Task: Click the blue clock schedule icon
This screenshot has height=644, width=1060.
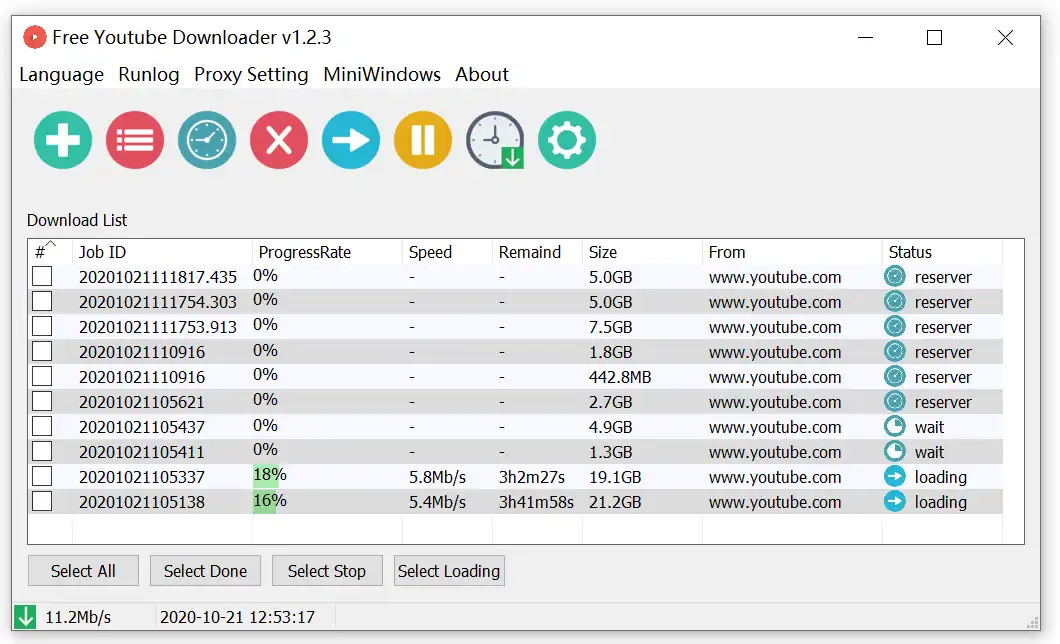Action: point(207,140)
